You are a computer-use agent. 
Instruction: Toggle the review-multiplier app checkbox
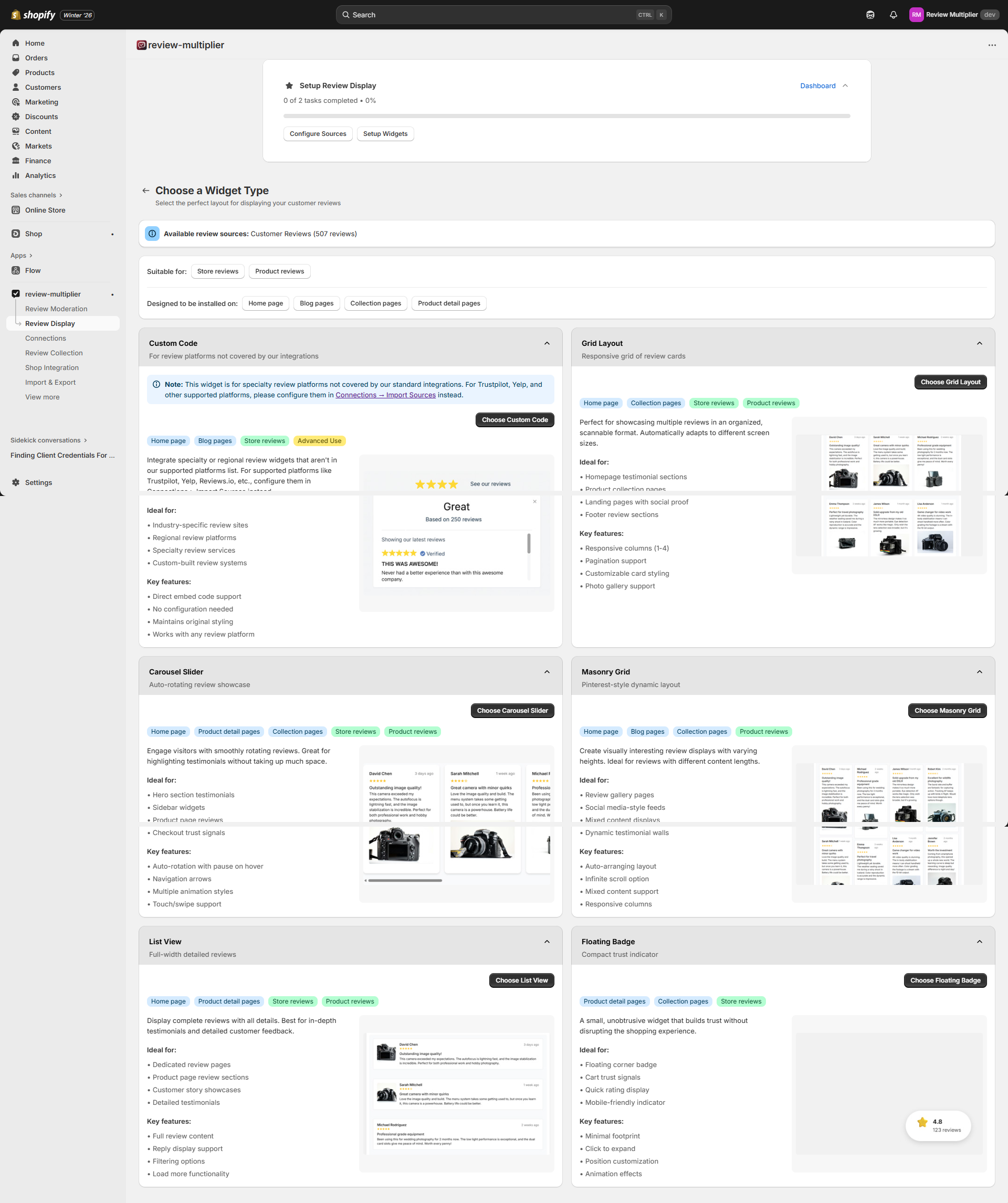pos(15,293)
